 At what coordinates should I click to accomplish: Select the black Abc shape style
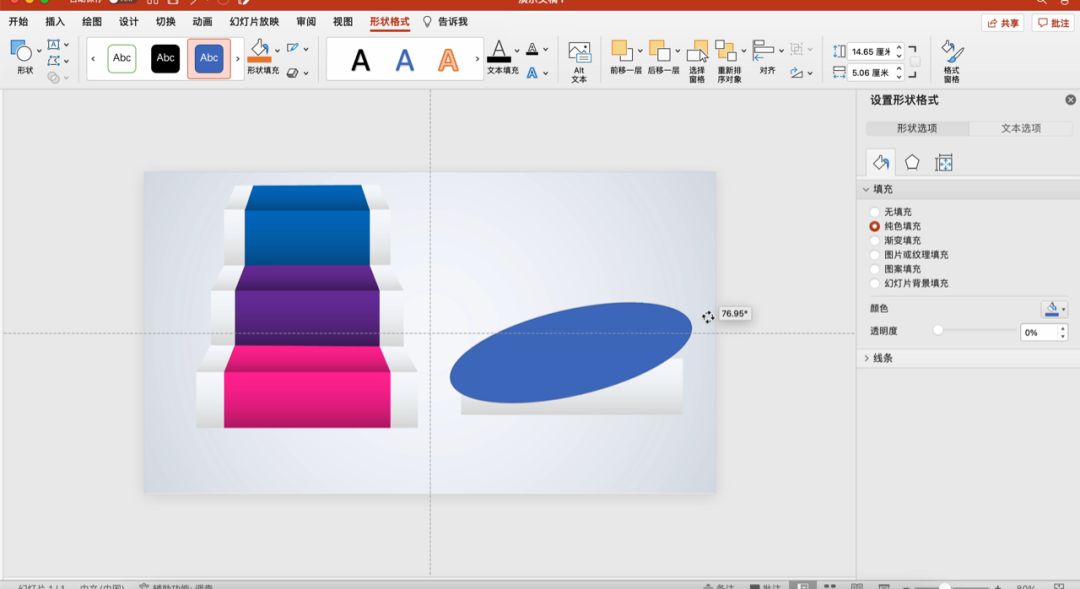pyautogui.click(x=165, y=59)
